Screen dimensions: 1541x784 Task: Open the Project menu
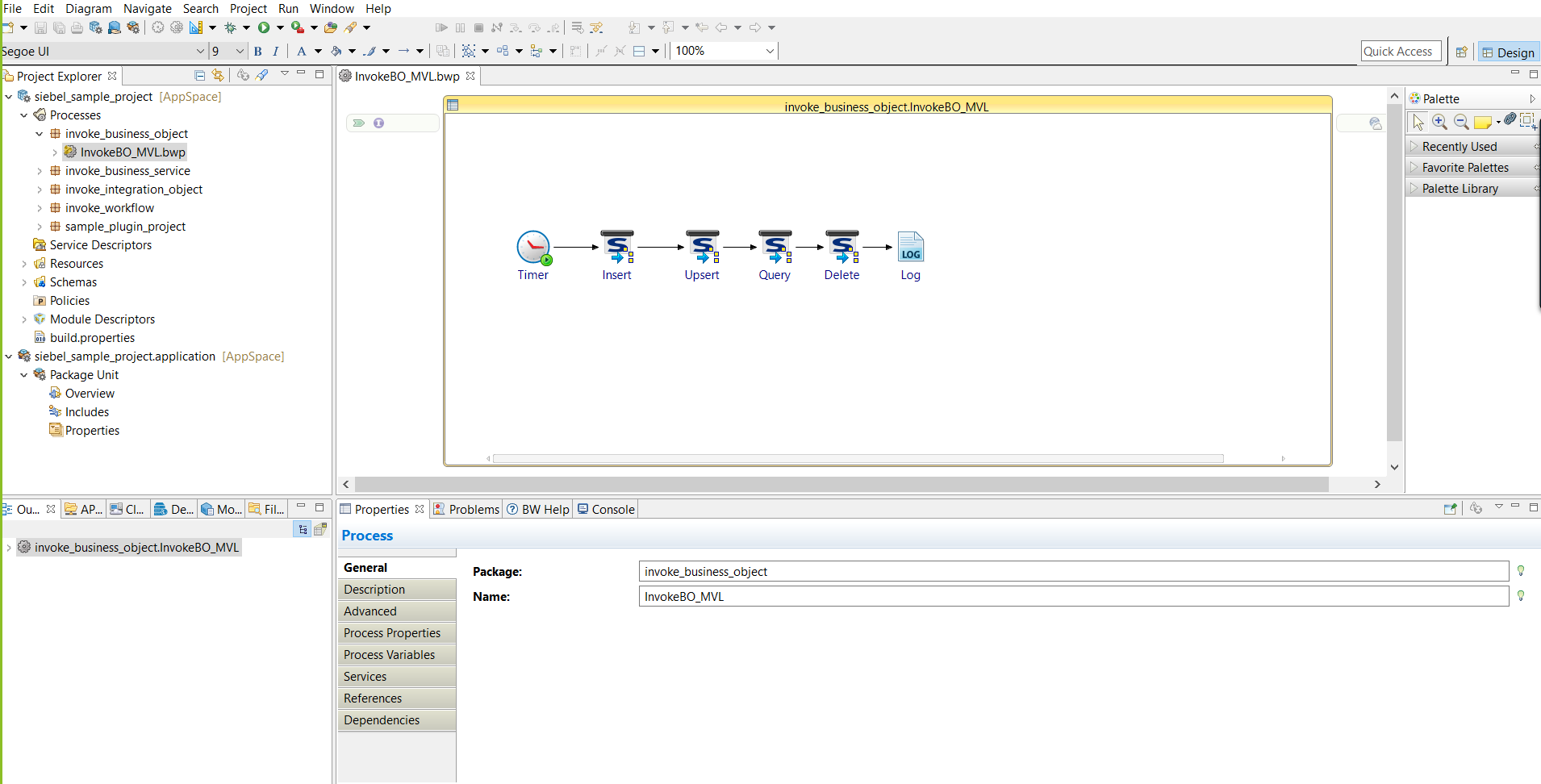pyautogui.click(x=248, y=8)
